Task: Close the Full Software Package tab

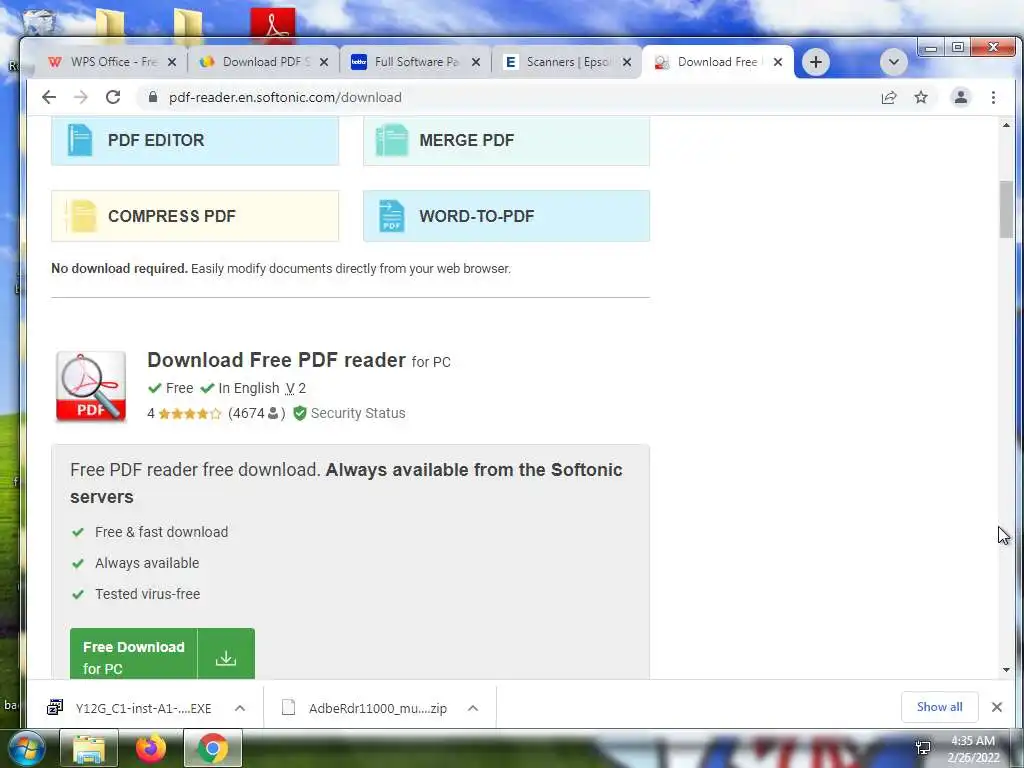Action: click(x=476, y=62)
